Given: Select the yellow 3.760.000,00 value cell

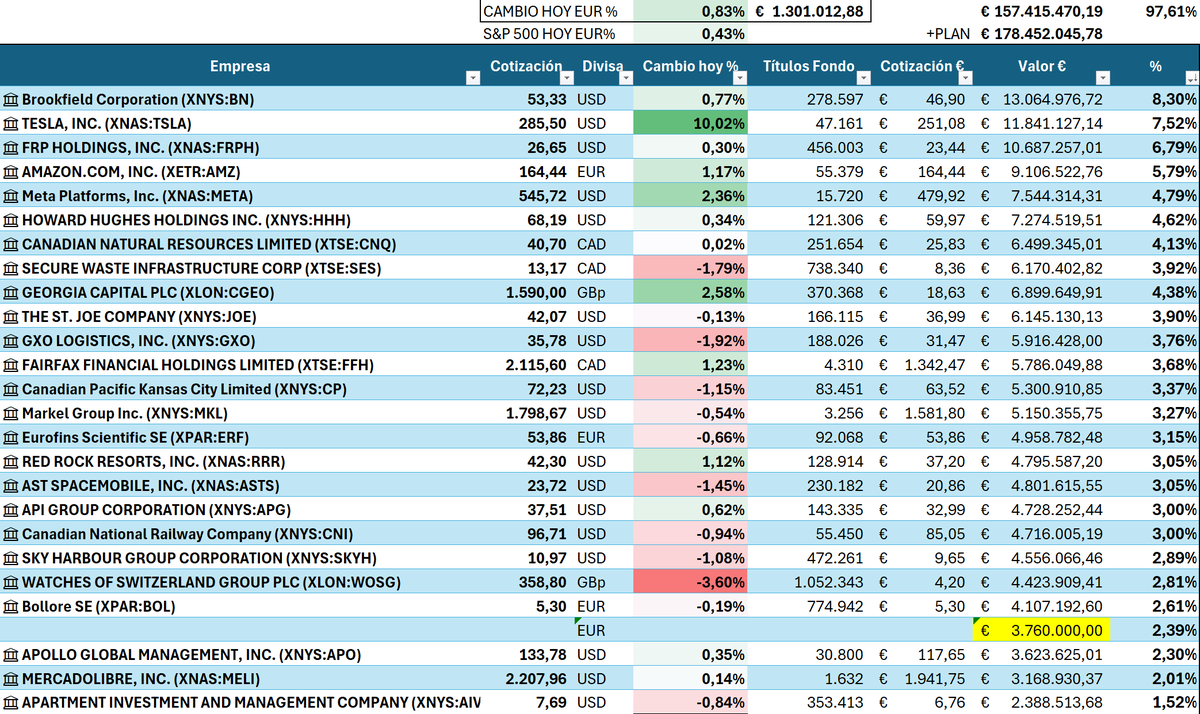Looking at the screenshot, I should (1043, 631).
